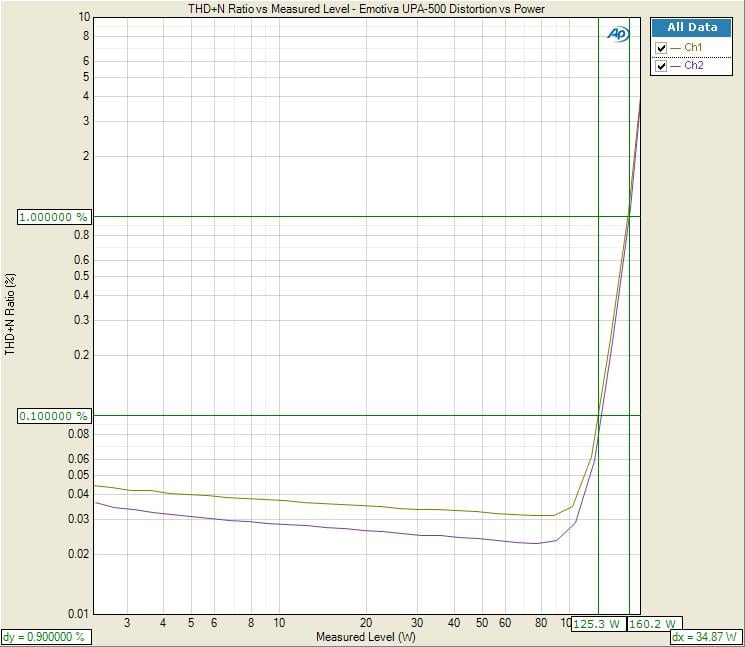Click the dy = 0.900000 % readout
The image size is (745, 647).
coord(44,637)
